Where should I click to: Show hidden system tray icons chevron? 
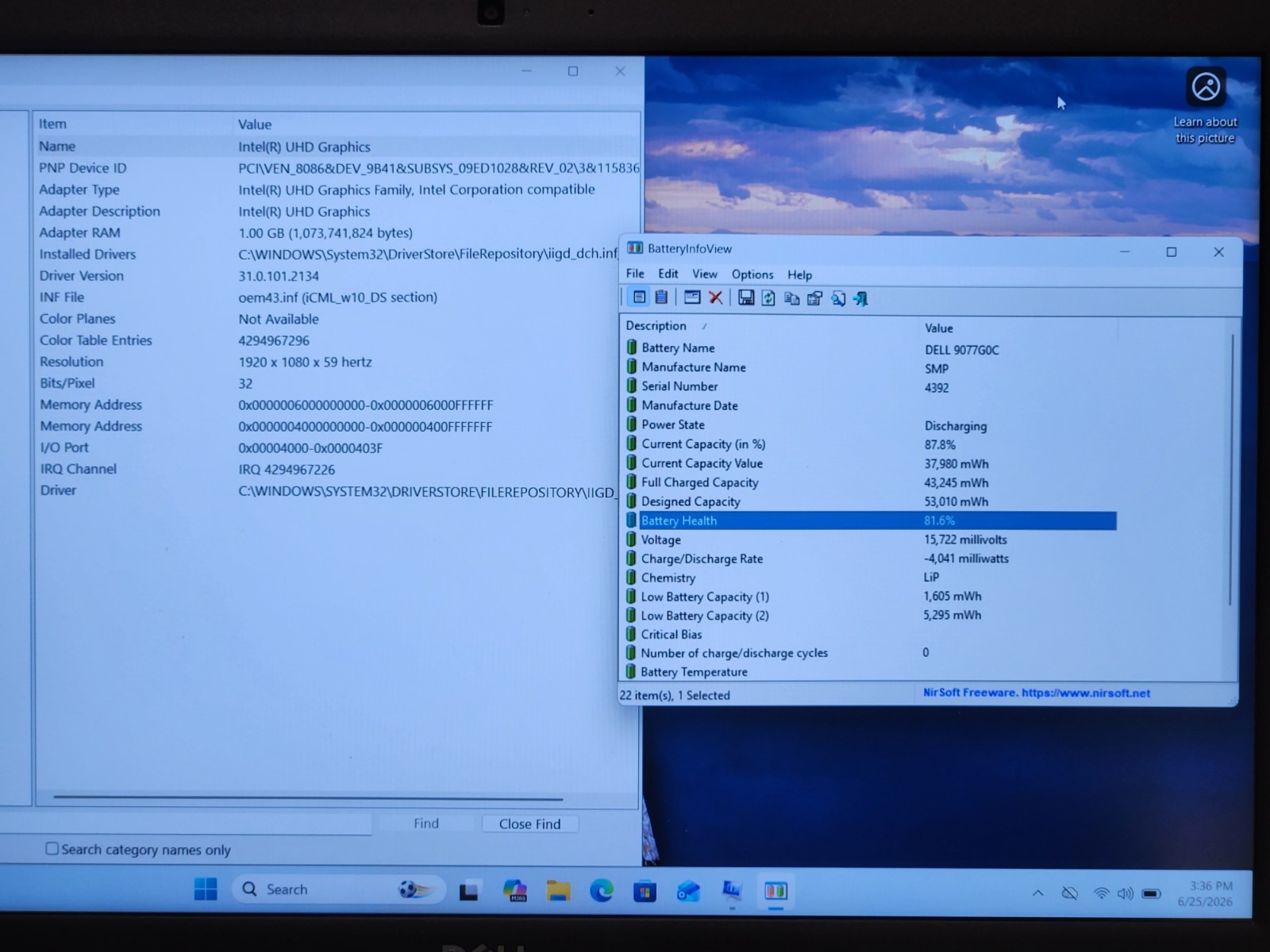tap(1037, 893)
